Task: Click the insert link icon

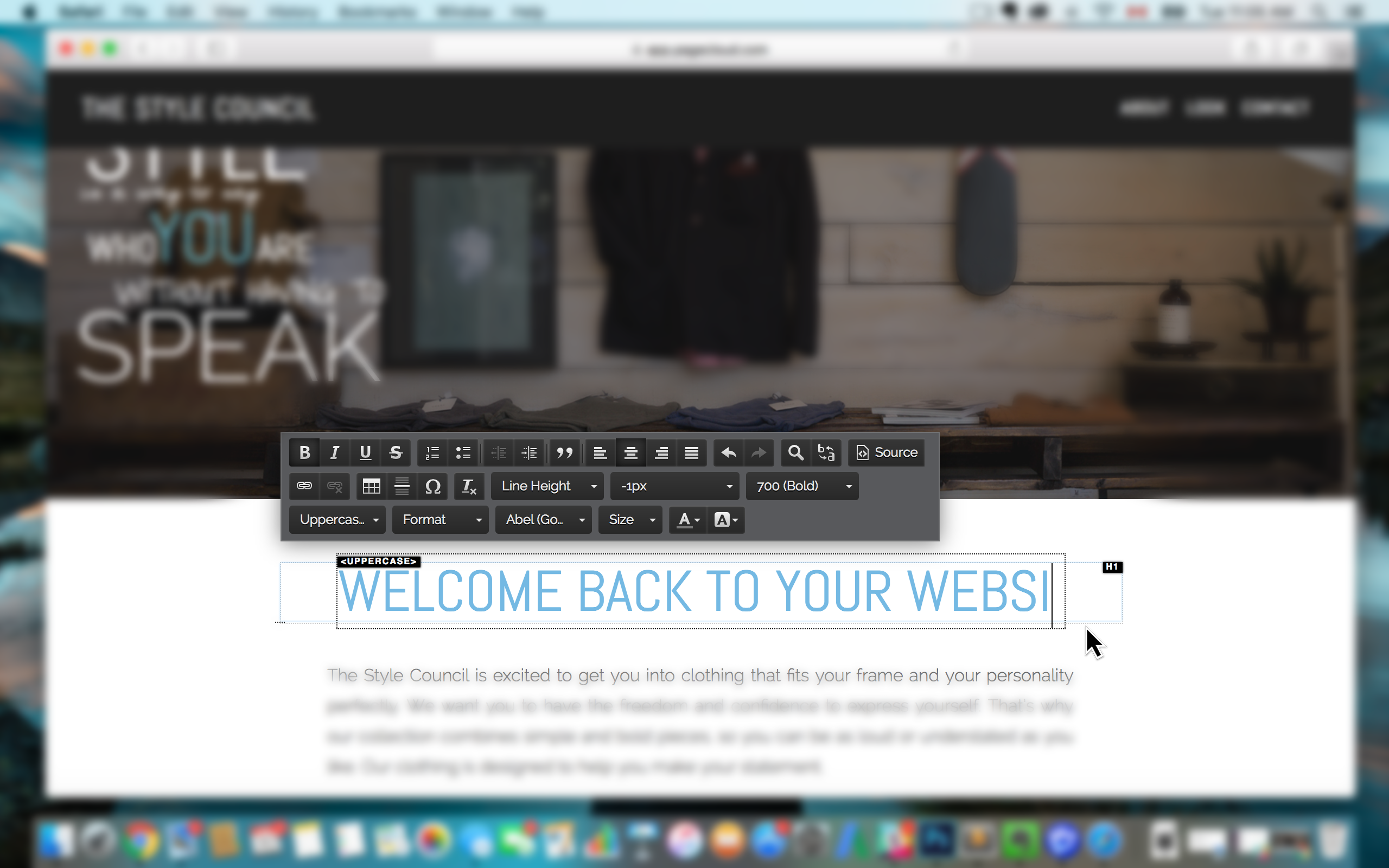Action: tap(305, 486)
